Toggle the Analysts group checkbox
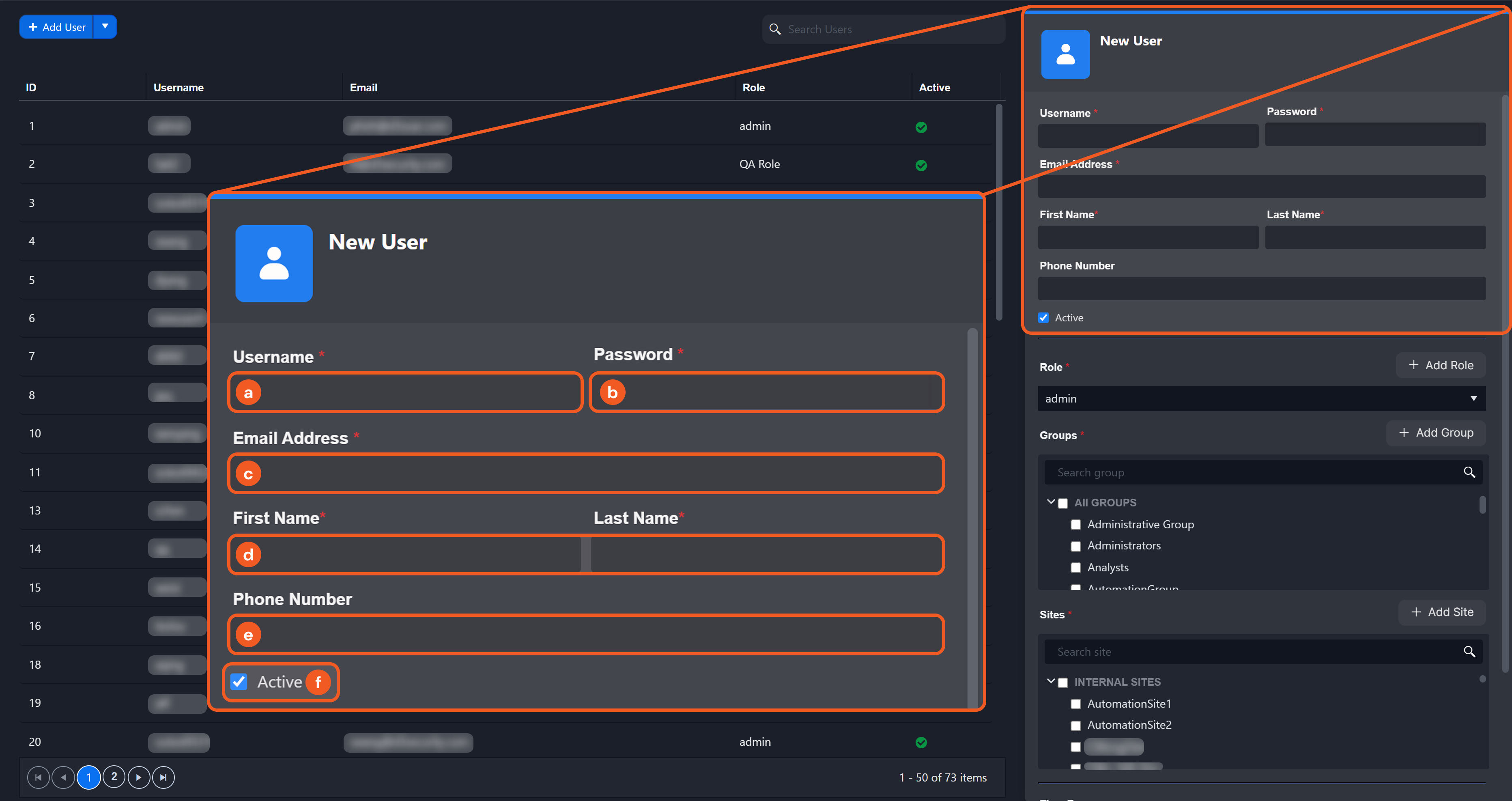The height and width of the screenshot is (801, 1512). [1075, 567]
